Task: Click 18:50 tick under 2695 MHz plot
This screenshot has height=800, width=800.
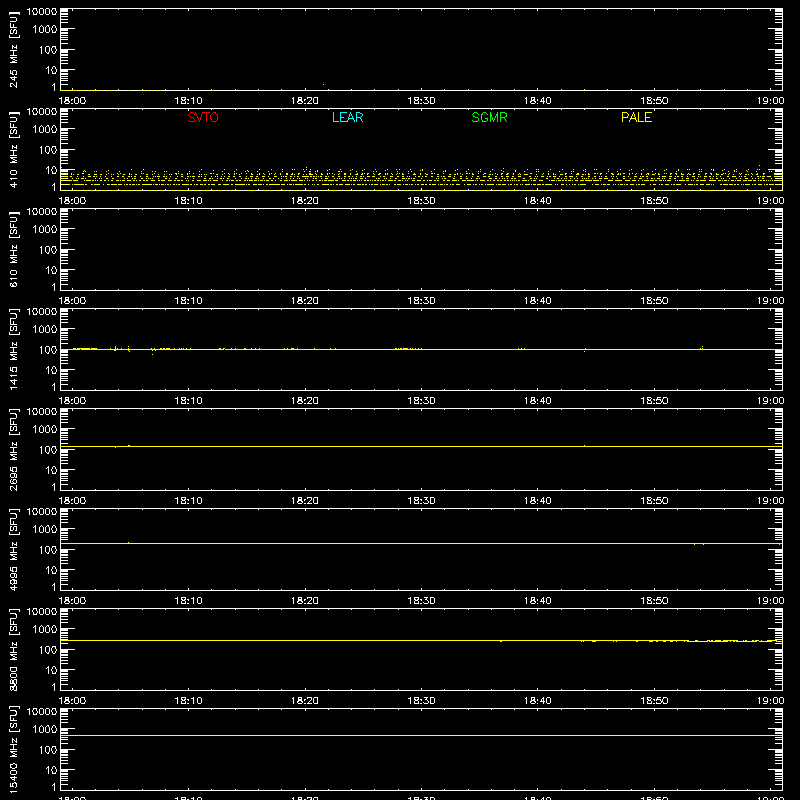Action: click(654, 501)
